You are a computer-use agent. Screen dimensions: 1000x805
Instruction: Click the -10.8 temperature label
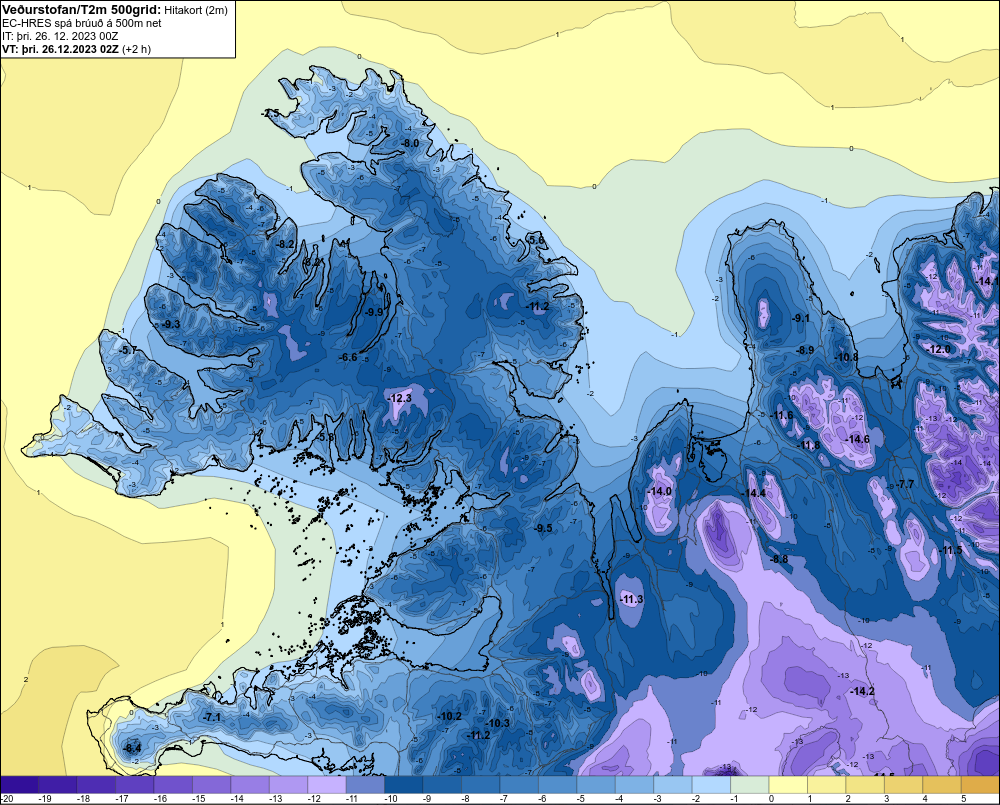pos(847,357)
